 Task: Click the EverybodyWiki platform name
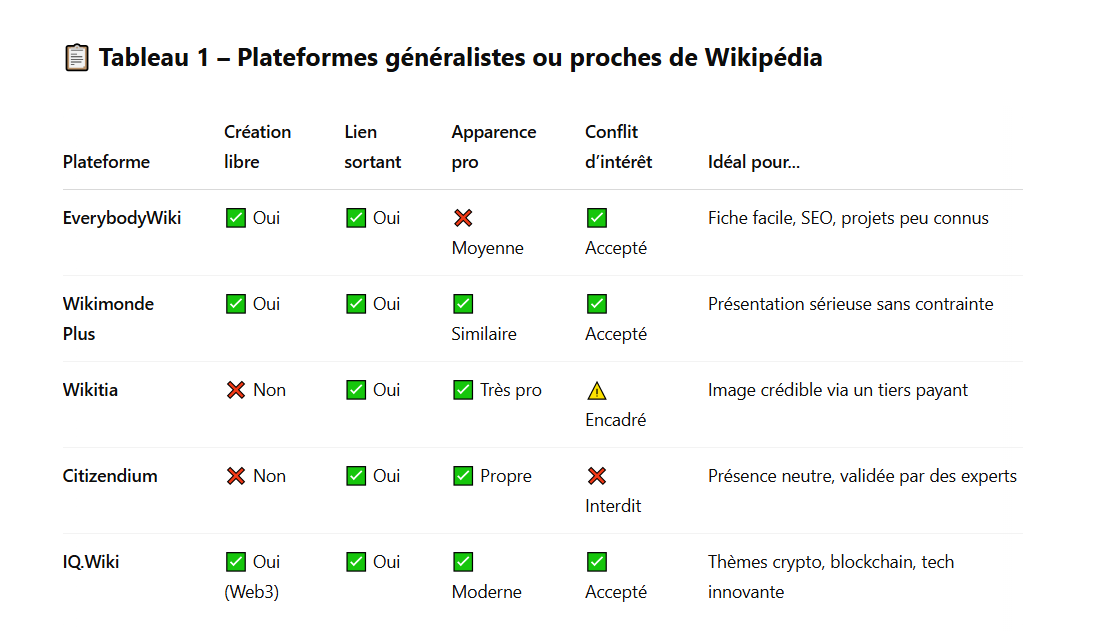coord(122,218)
